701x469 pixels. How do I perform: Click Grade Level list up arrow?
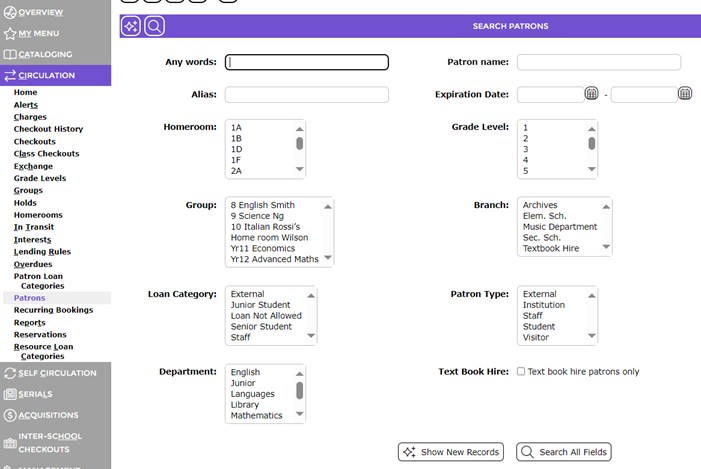591,129
